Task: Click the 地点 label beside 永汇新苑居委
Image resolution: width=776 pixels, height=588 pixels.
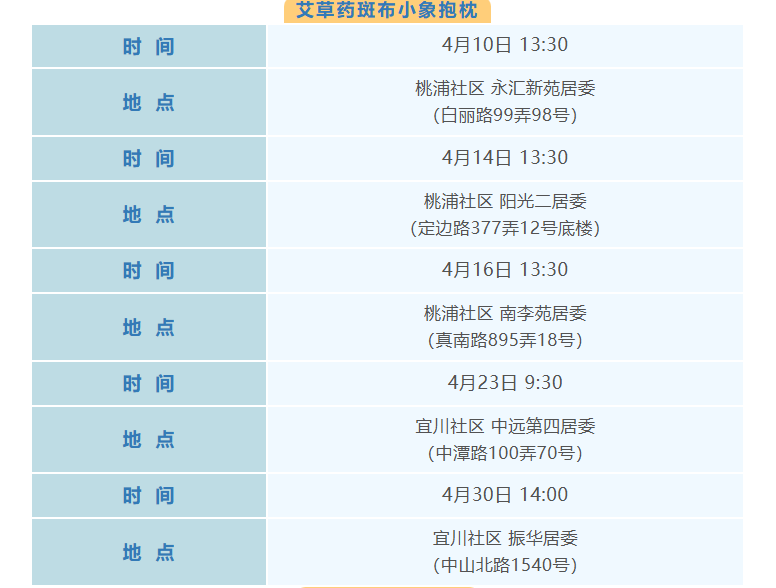Action: [x=149, y=102]
